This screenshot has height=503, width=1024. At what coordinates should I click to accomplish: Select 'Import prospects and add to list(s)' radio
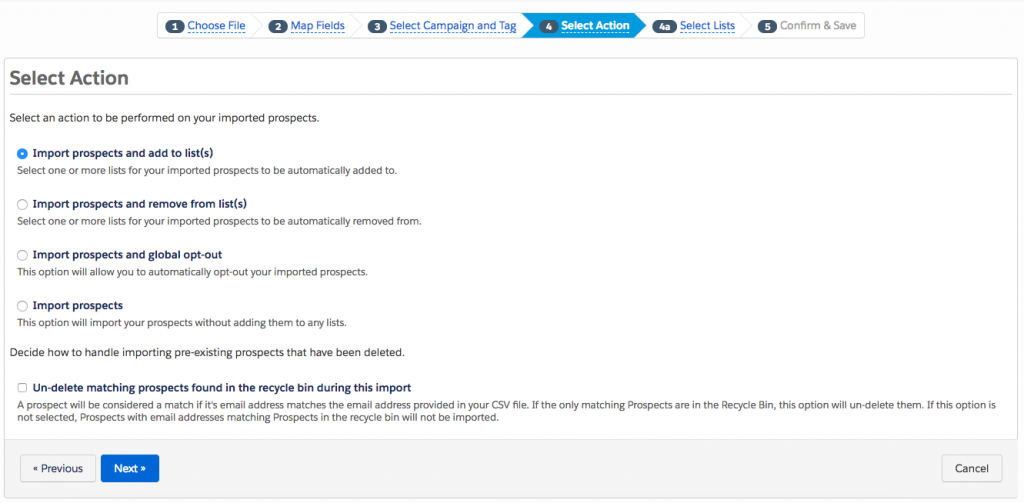[x=22, y=153]
